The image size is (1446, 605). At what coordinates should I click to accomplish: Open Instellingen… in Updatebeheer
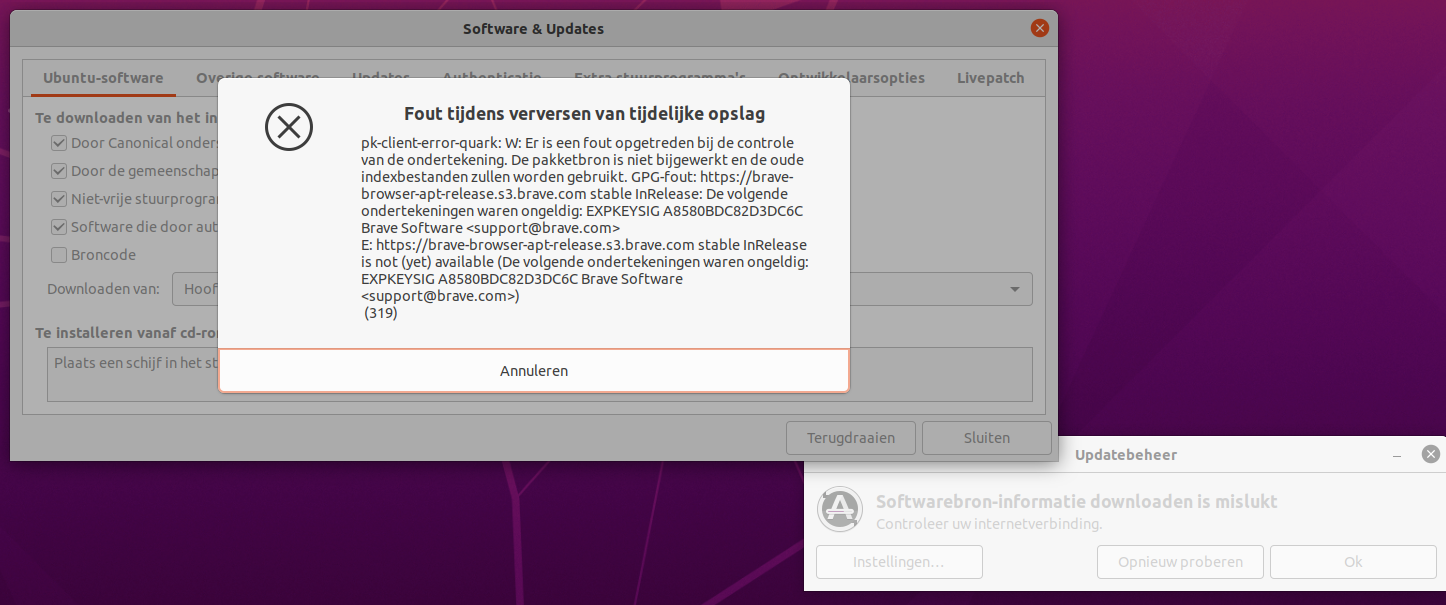click(899, 562)
